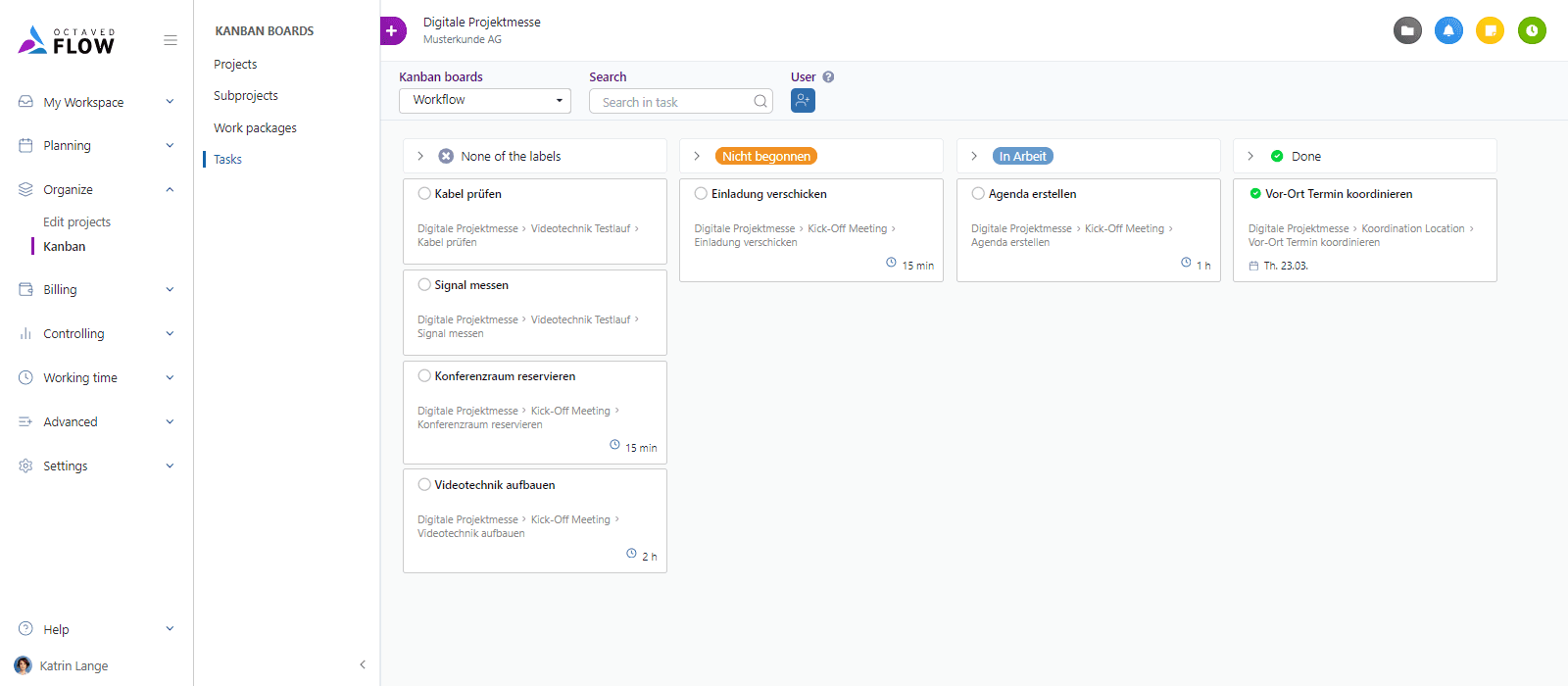This screenshot has width=1568, height=686.
Task: Click the purple plus add button
Action: [392, 31]
